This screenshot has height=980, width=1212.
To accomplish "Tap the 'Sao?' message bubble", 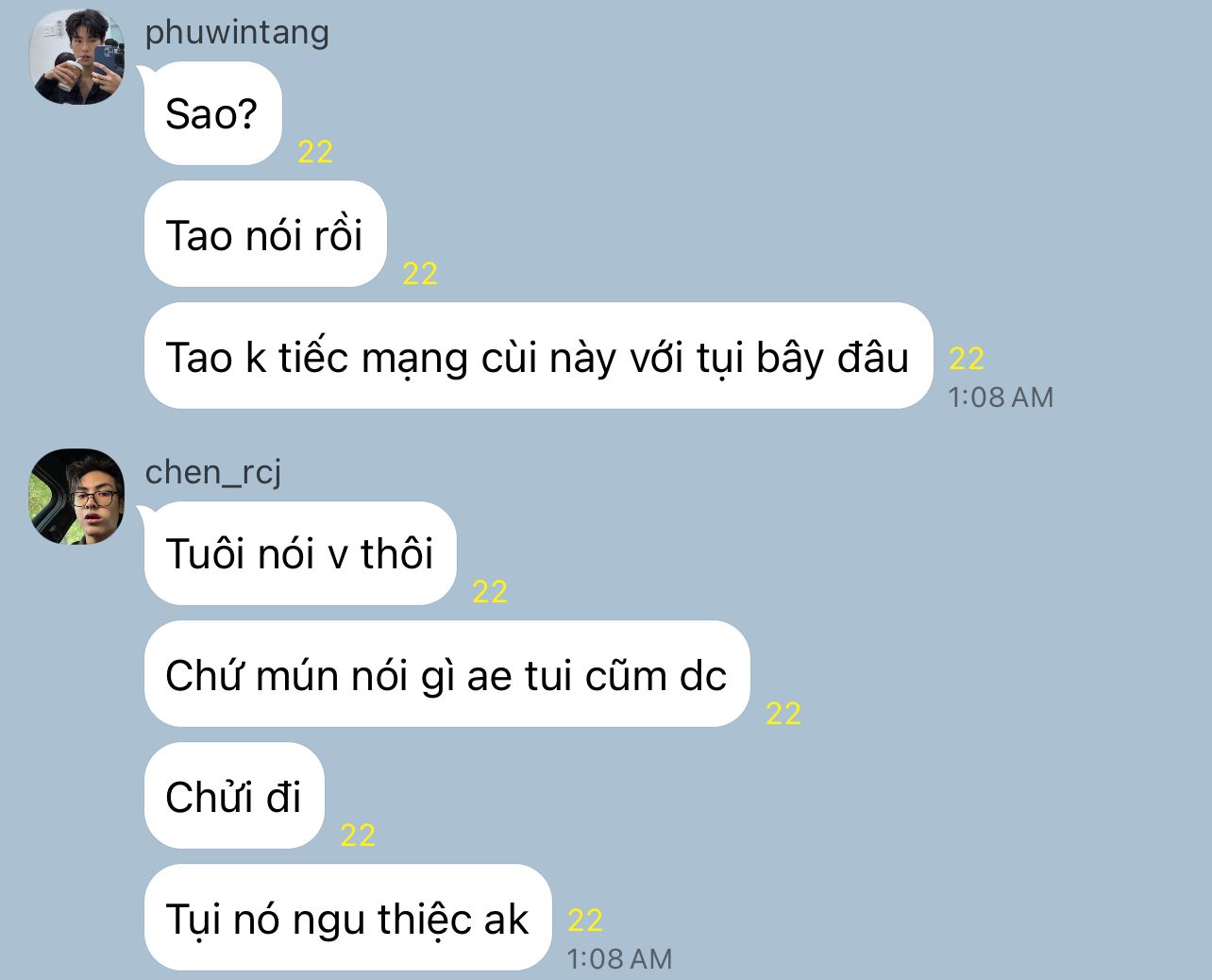I will pos(212,113).
